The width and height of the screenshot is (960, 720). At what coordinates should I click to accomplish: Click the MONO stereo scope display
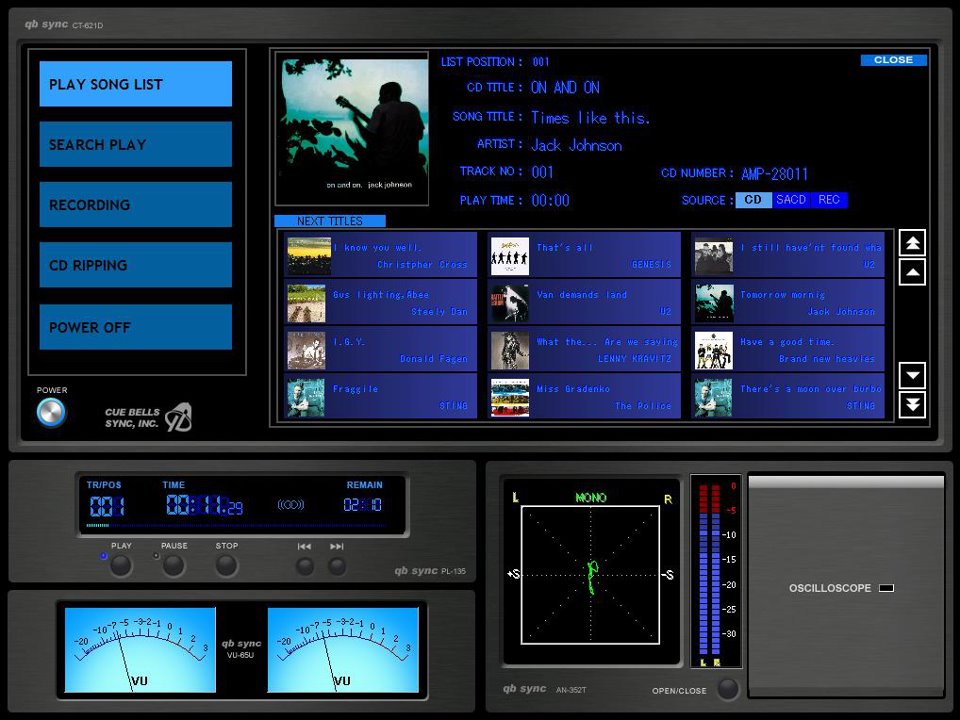[x=590, y=575]
